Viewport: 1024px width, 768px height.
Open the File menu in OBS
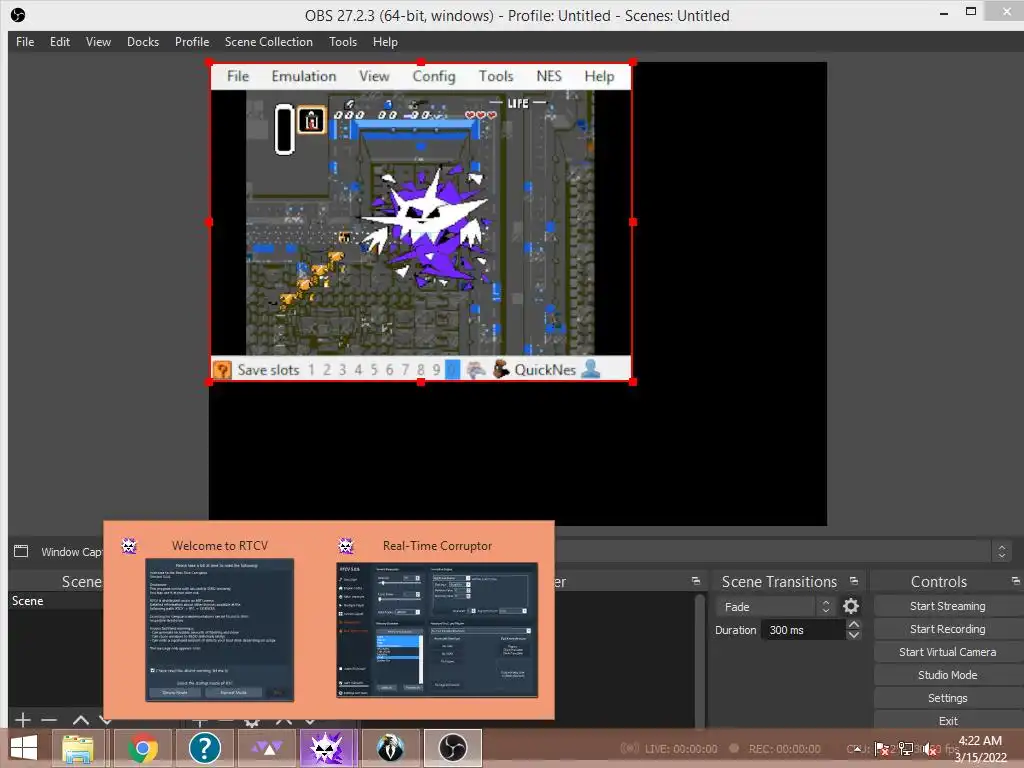pyautogui.click(x=25, y=41)
